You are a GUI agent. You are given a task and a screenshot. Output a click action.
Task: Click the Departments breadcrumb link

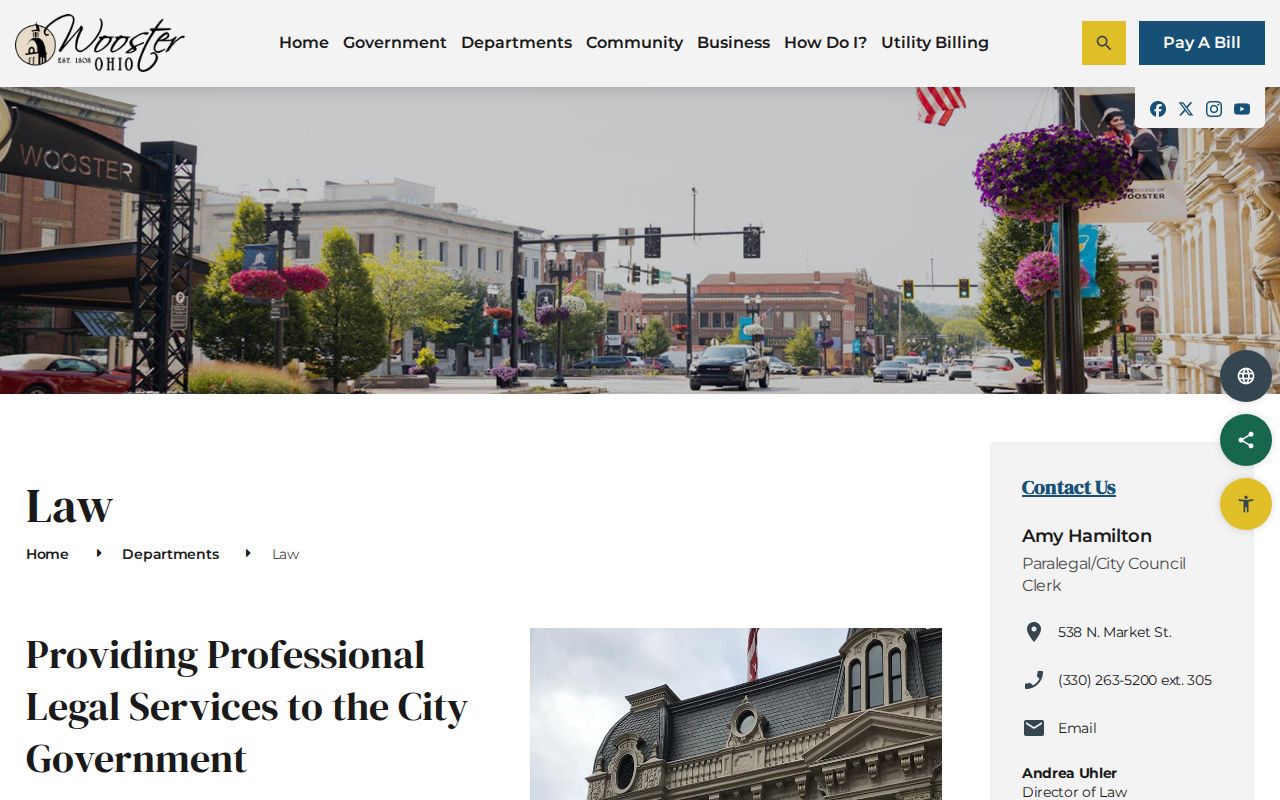(x=170, y=554)
